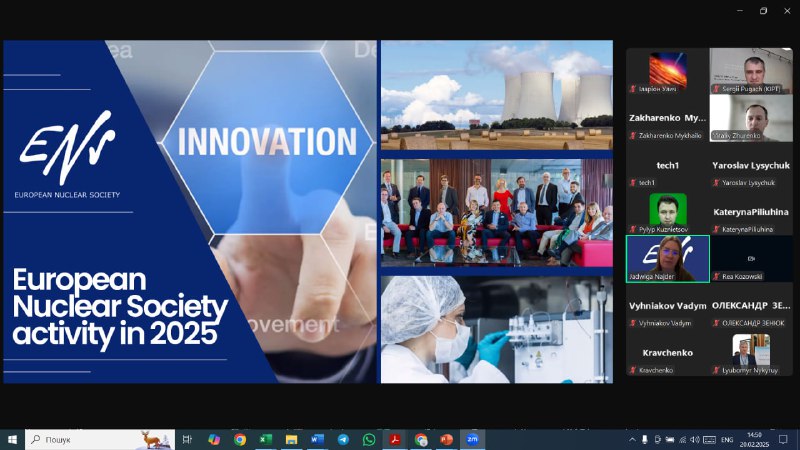The width and height of the screenshot is (800, 450).
Task: Select the Rea Kozowski participant tile
Action: [x=751, y=259]
